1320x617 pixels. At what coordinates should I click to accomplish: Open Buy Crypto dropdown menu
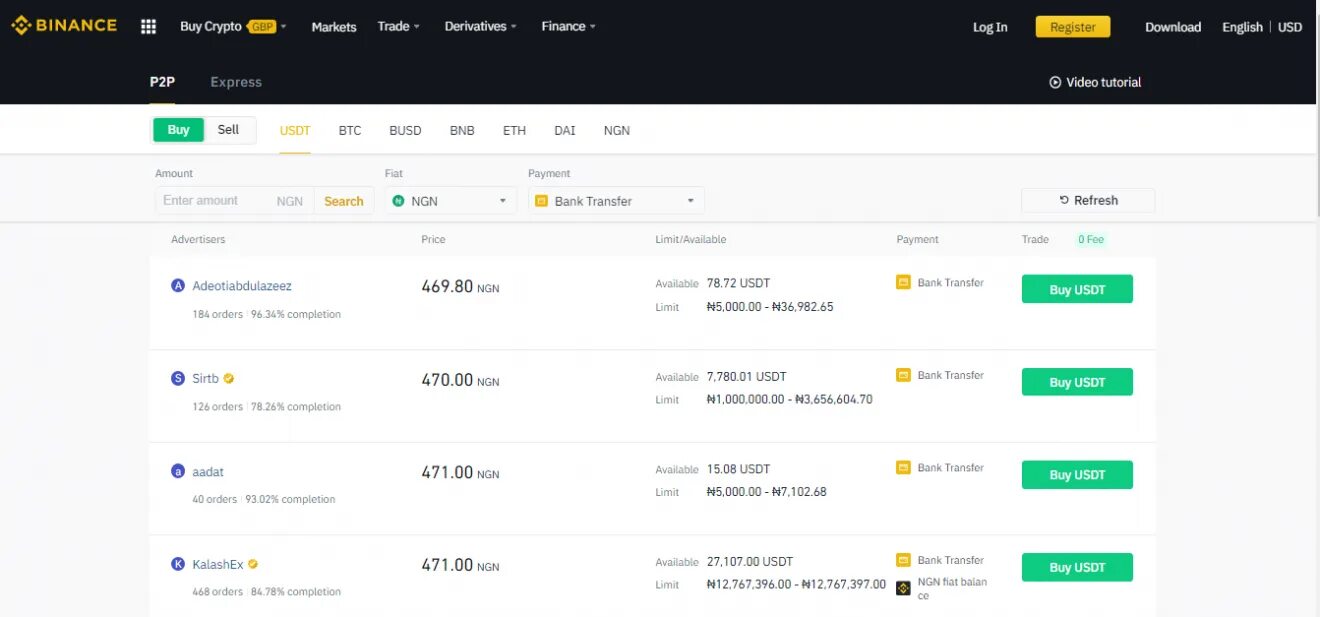point(233,27)
